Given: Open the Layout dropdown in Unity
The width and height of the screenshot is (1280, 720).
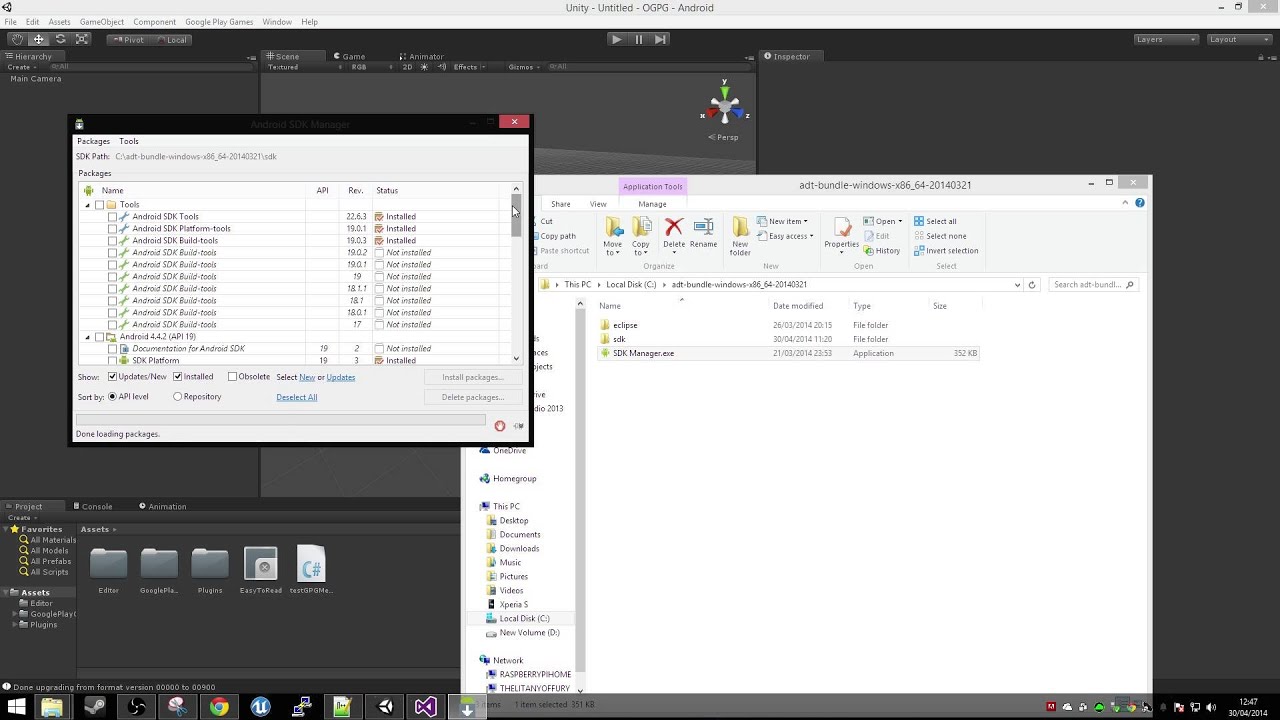Looking at the screenshot, I should 1239,39.
